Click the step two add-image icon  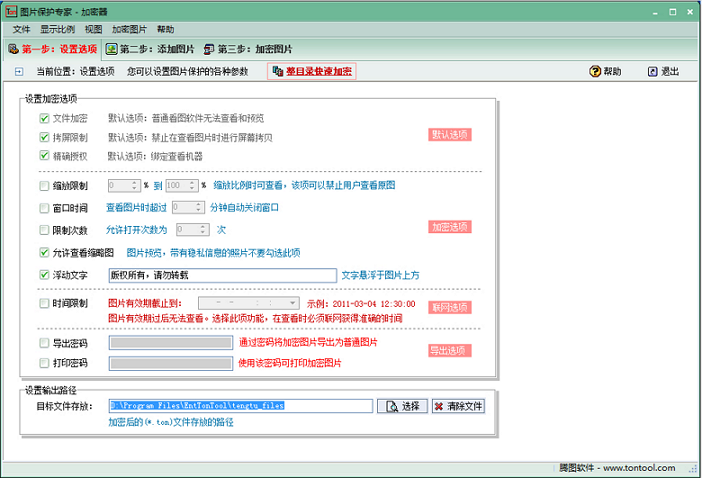coord(111,49)
